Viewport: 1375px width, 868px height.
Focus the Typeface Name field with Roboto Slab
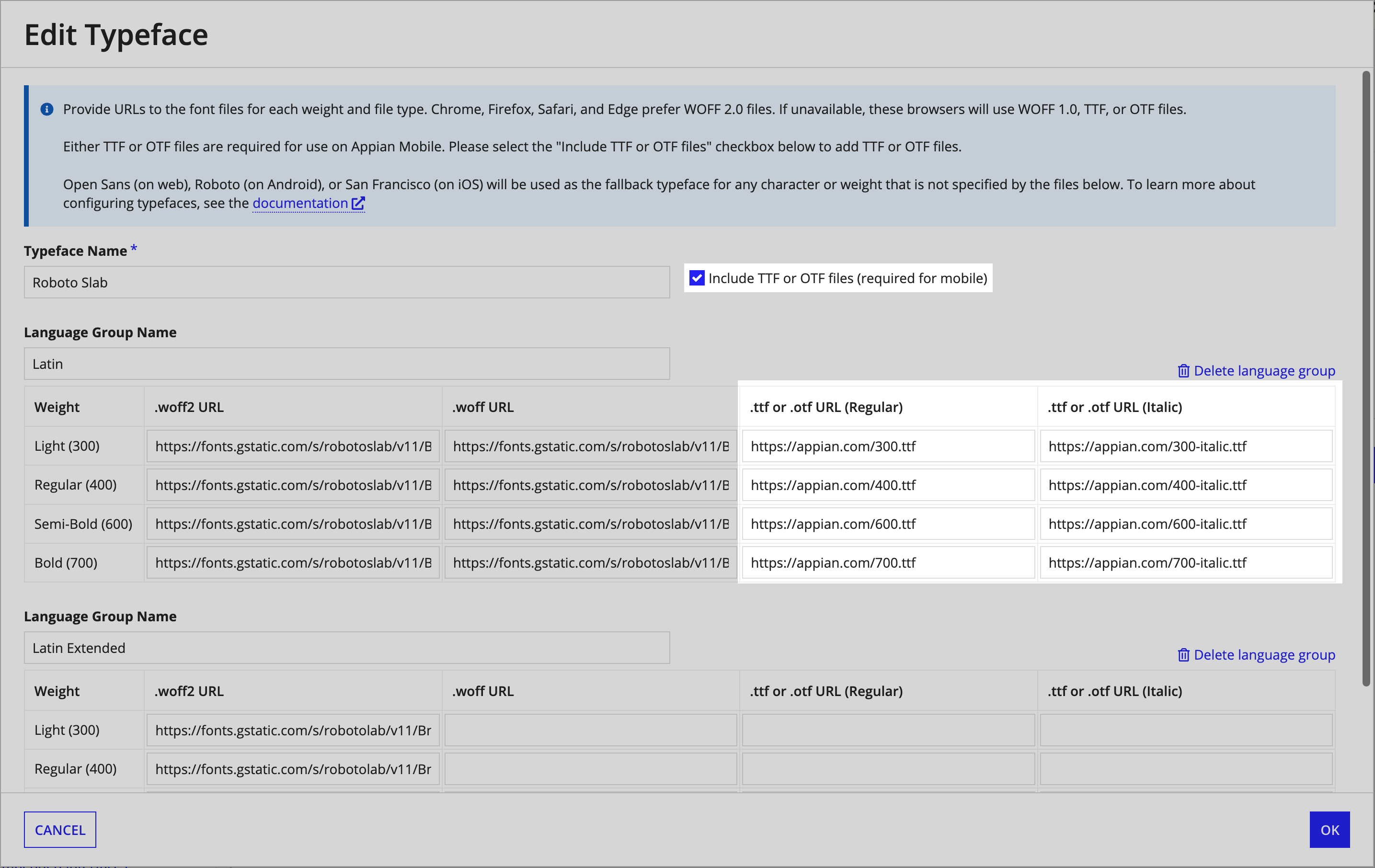pyautogui.click(x=346, y=282)
